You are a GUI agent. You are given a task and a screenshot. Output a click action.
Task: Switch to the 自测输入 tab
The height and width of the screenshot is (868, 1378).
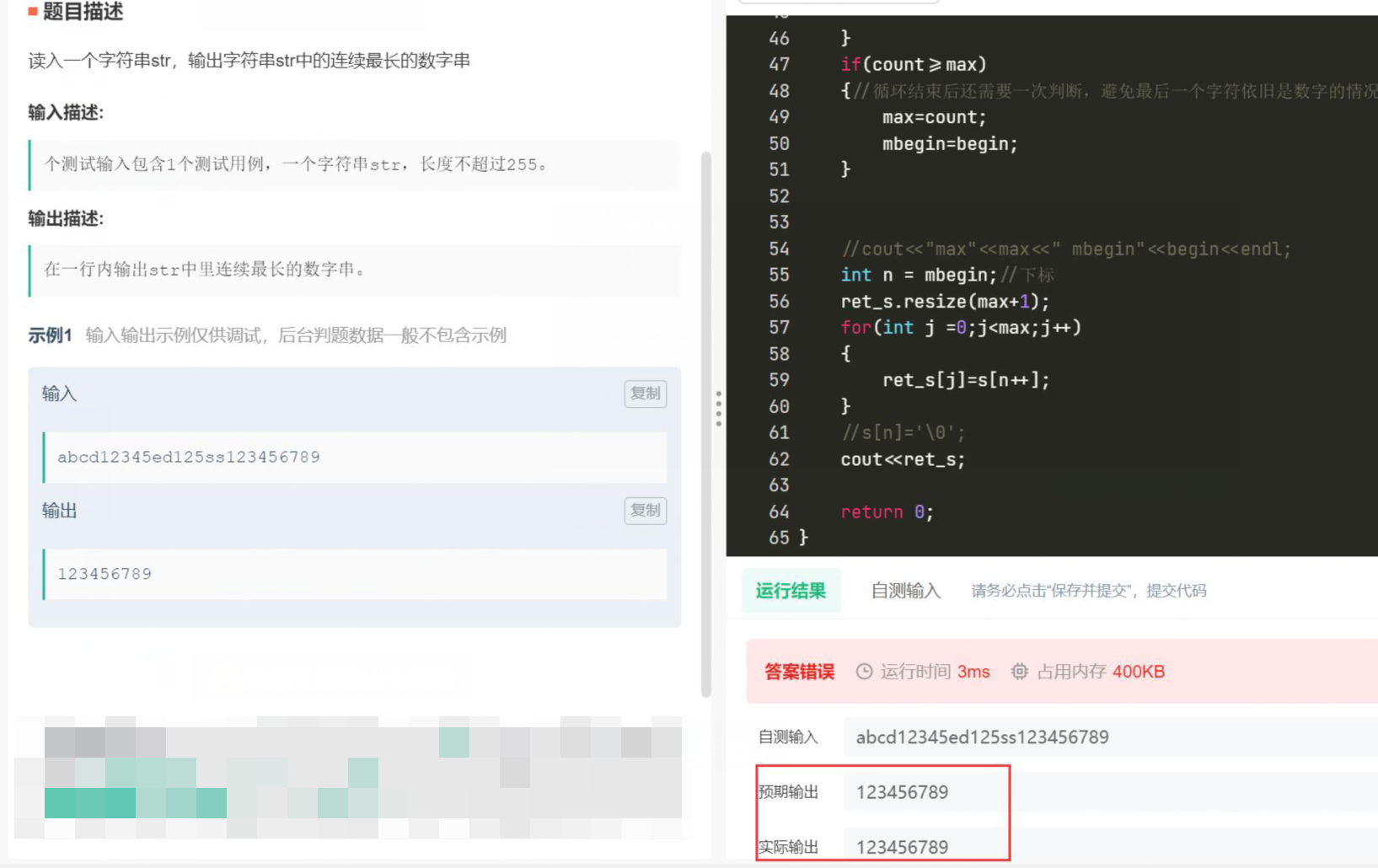pos(906,591)
